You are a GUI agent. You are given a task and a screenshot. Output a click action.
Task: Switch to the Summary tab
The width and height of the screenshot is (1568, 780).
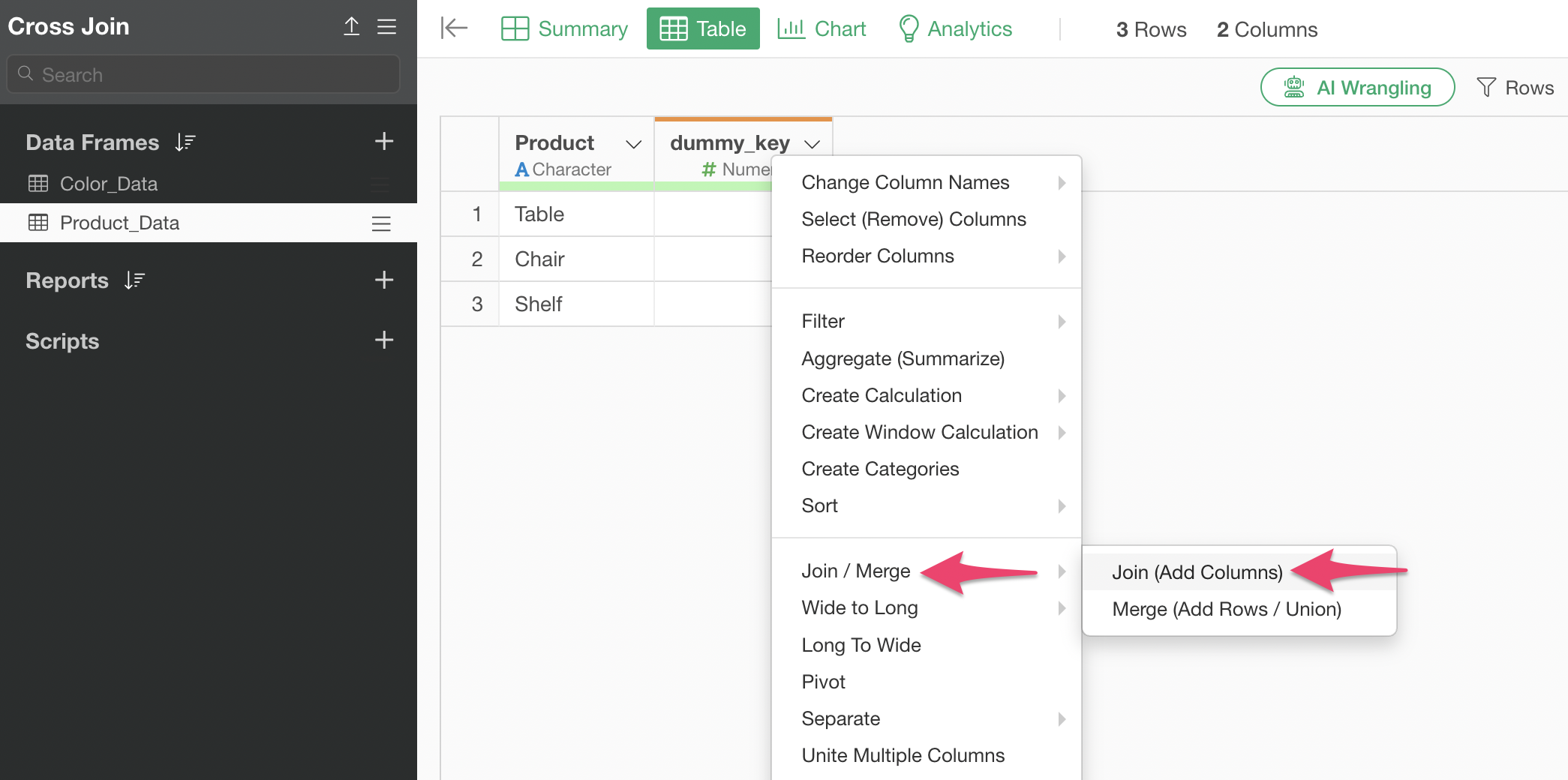[565, 28]
